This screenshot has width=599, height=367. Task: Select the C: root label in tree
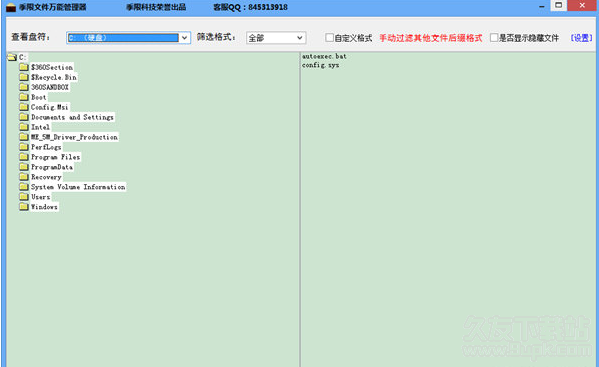(x=23, y=57)
